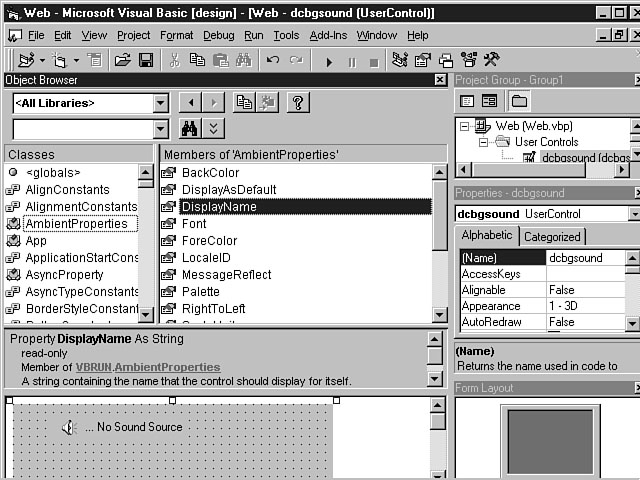Follow the AmbientProperties link in description
The width and height of the screenshot is (640, 480).
(168, 368)
